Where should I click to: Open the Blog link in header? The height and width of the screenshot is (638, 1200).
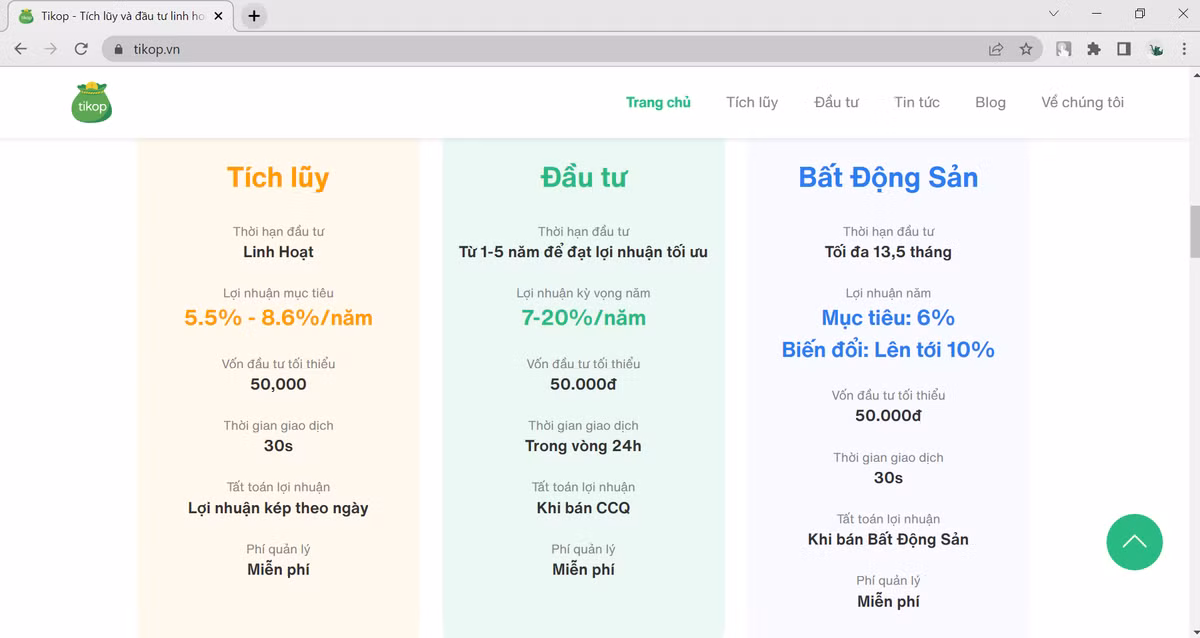(x=990, y=102)
